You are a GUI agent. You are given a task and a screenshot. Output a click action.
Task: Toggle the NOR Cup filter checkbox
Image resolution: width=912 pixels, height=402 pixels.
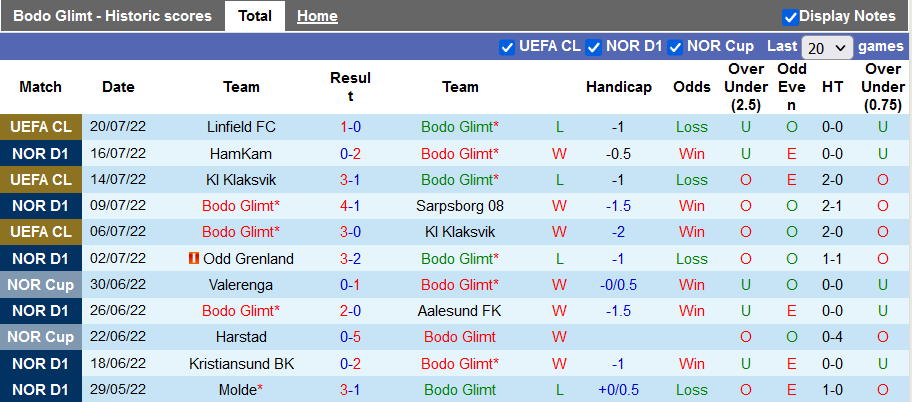coord(675,47)
